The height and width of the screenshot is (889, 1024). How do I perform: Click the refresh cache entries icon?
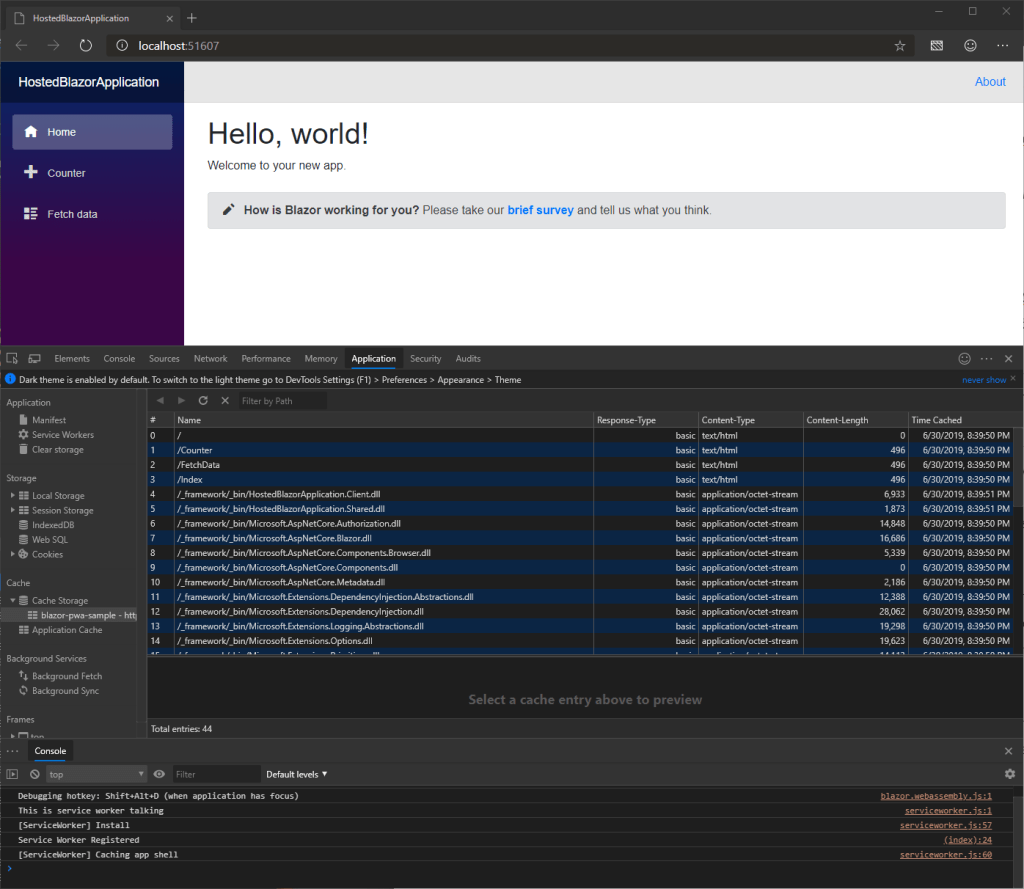(203, 401)
